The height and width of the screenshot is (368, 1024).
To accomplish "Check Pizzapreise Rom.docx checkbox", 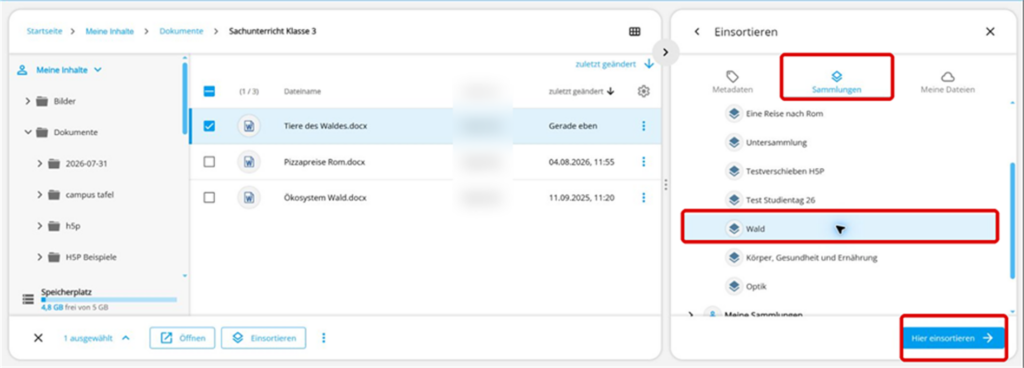I will (x=209, y=162).
